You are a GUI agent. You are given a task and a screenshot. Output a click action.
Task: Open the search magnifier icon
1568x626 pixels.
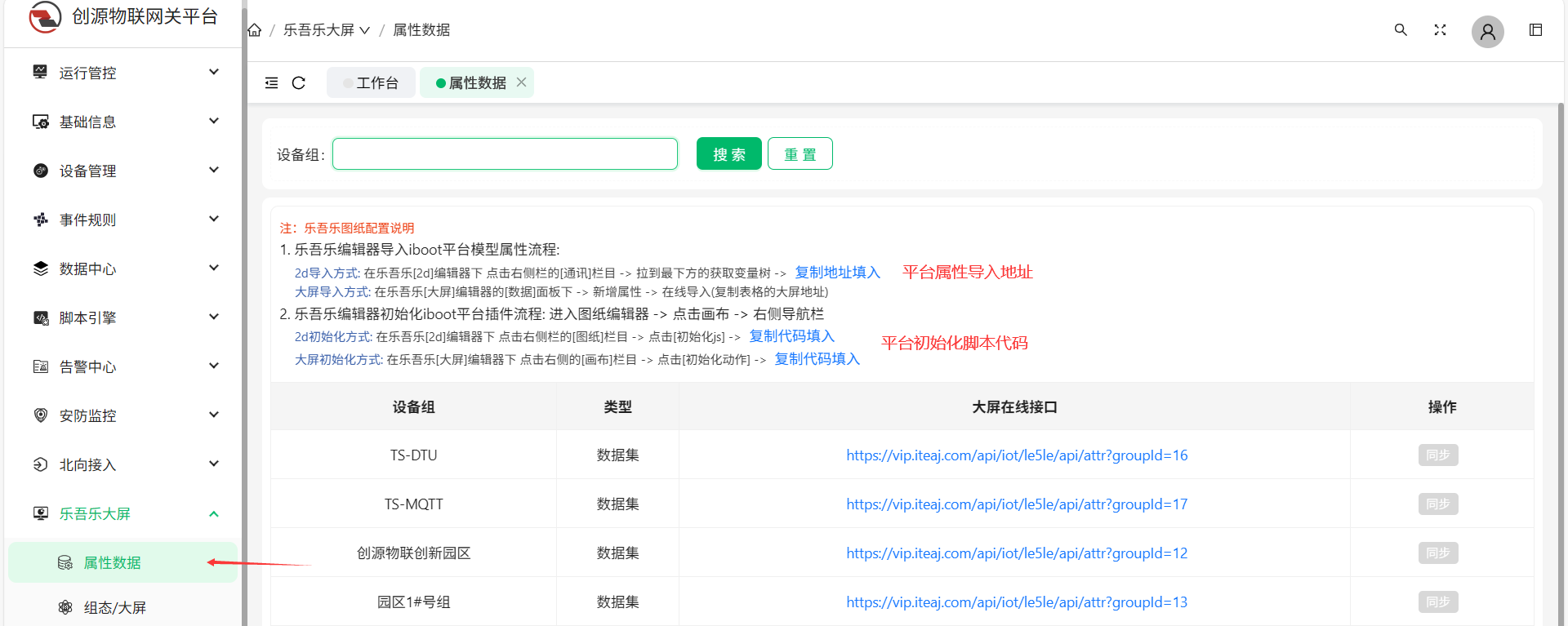(1401, 30)
